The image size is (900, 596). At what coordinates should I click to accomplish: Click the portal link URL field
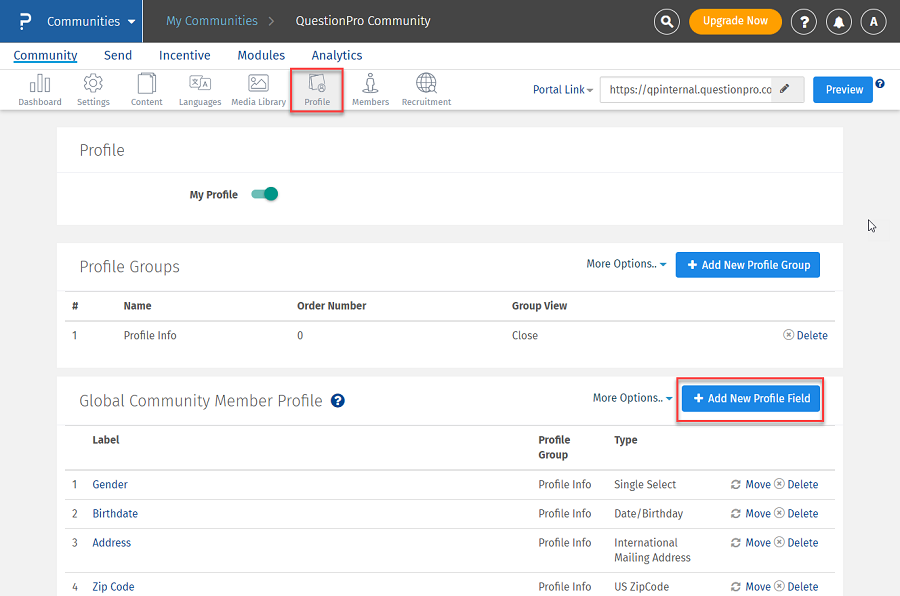(690, 90)
